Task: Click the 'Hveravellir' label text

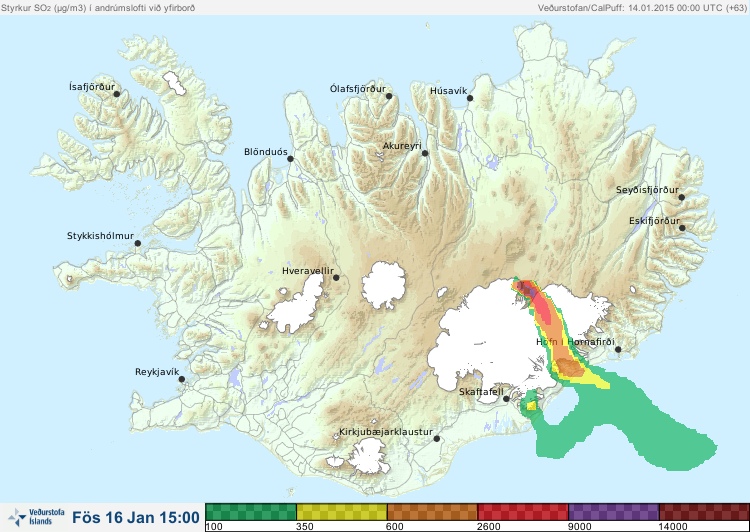Action: 308,271
